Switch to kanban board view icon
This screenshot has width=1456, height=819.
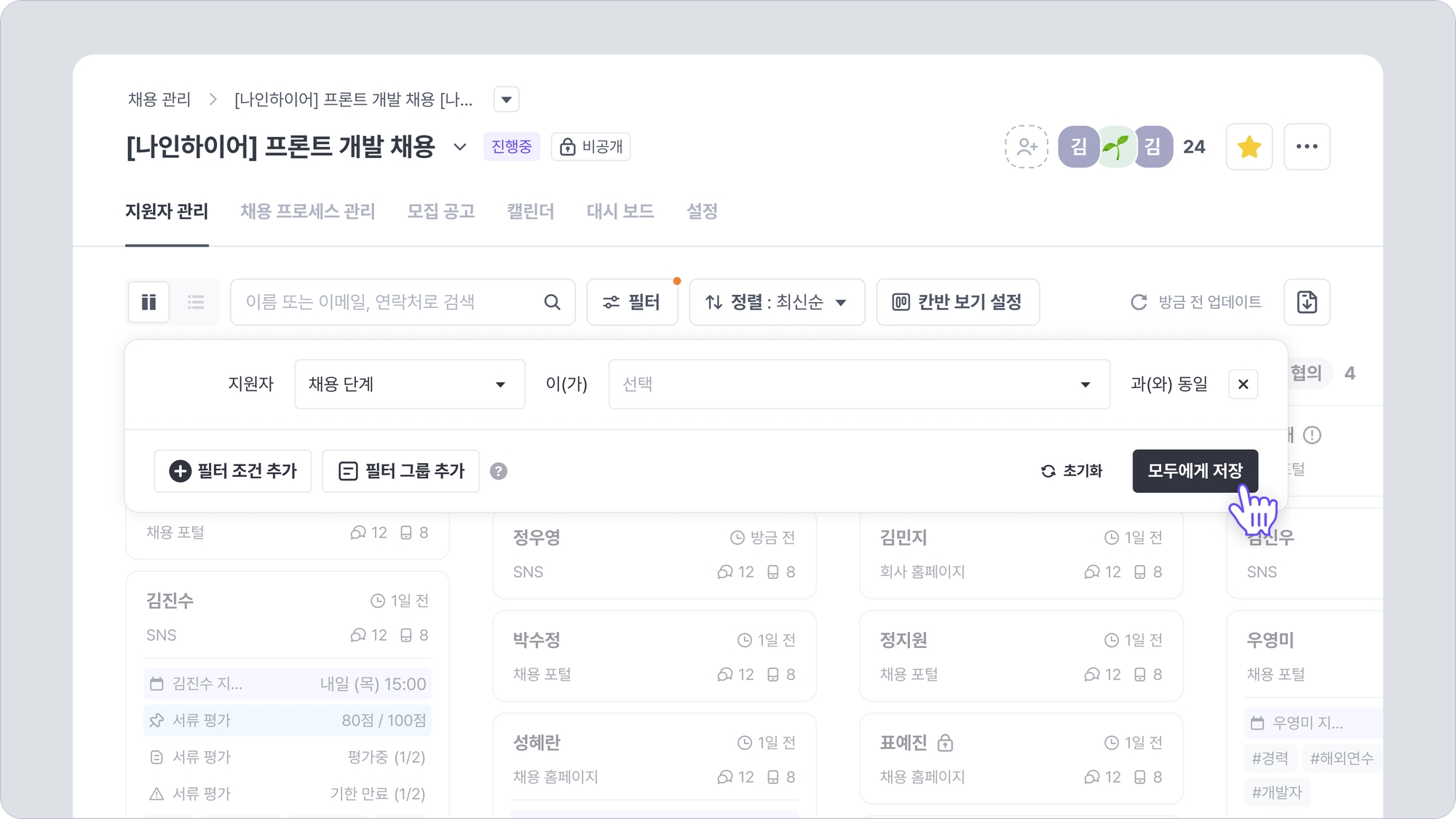149,302
